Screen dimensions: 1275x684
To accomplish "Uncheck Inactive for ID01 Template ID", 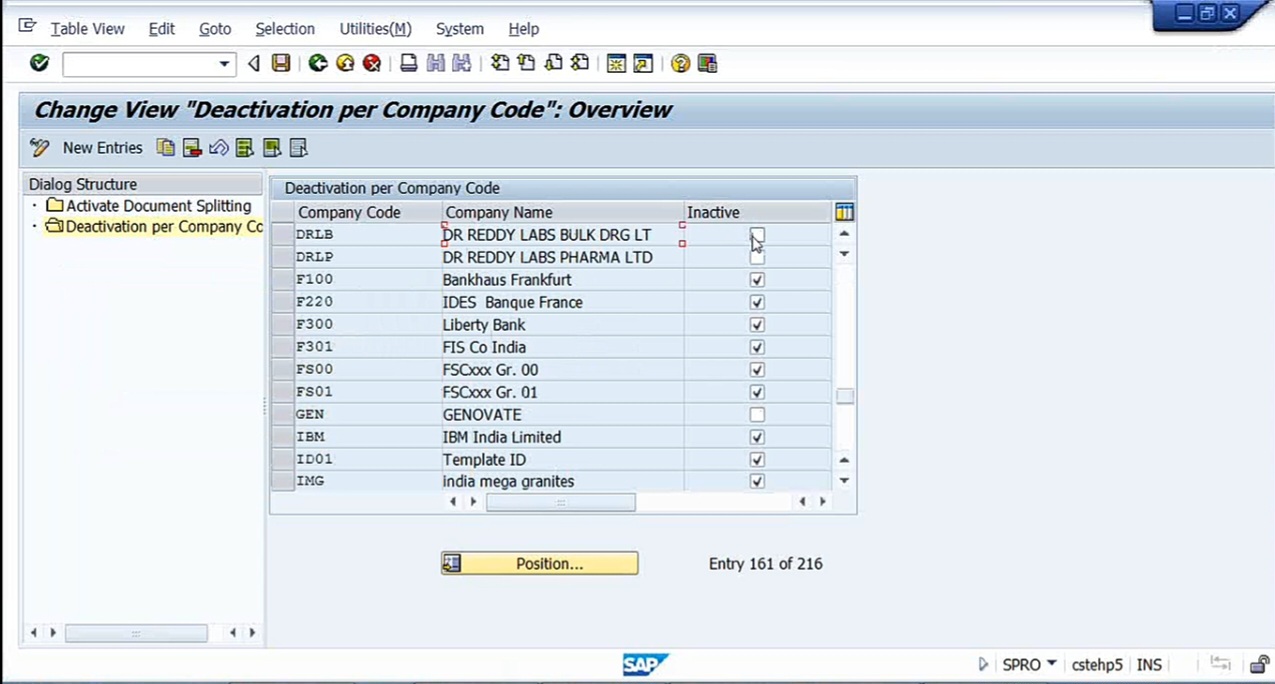I will [757, 460].
